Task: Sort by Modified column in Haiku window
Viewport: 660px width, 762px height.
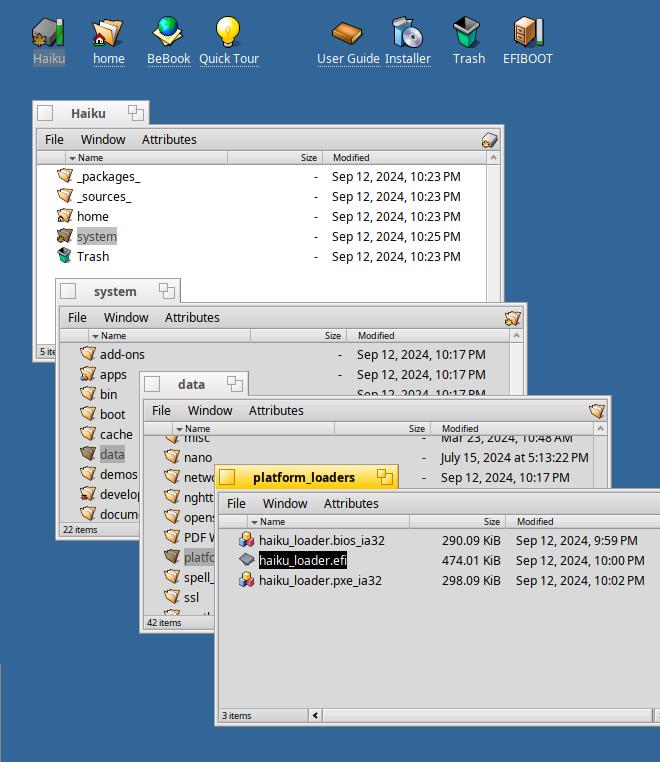Action: tap(404, 157)
